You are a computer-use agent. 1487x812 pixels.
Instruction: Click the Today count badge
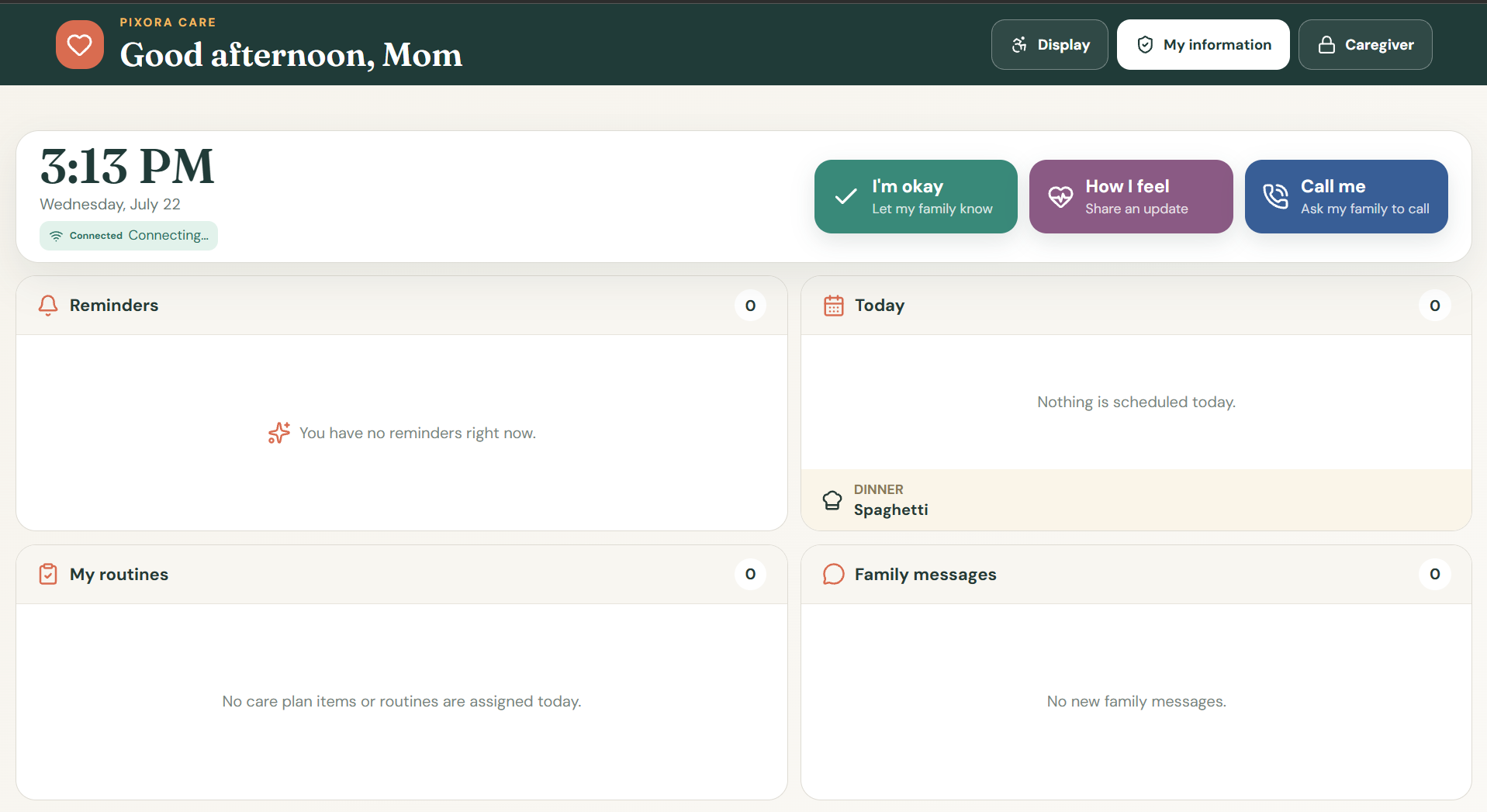point(1435,306)
